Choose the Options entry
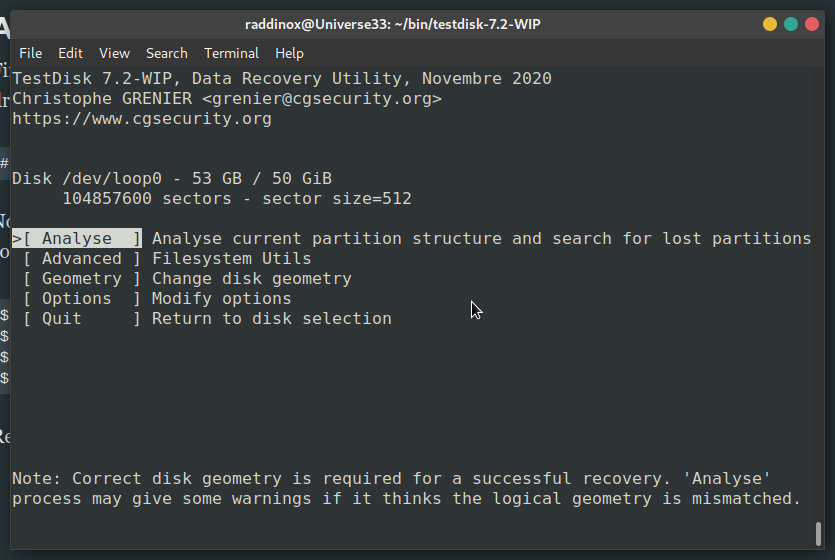Image resolution: width=835 pixels, height=560 pixels. coord(81,299)
